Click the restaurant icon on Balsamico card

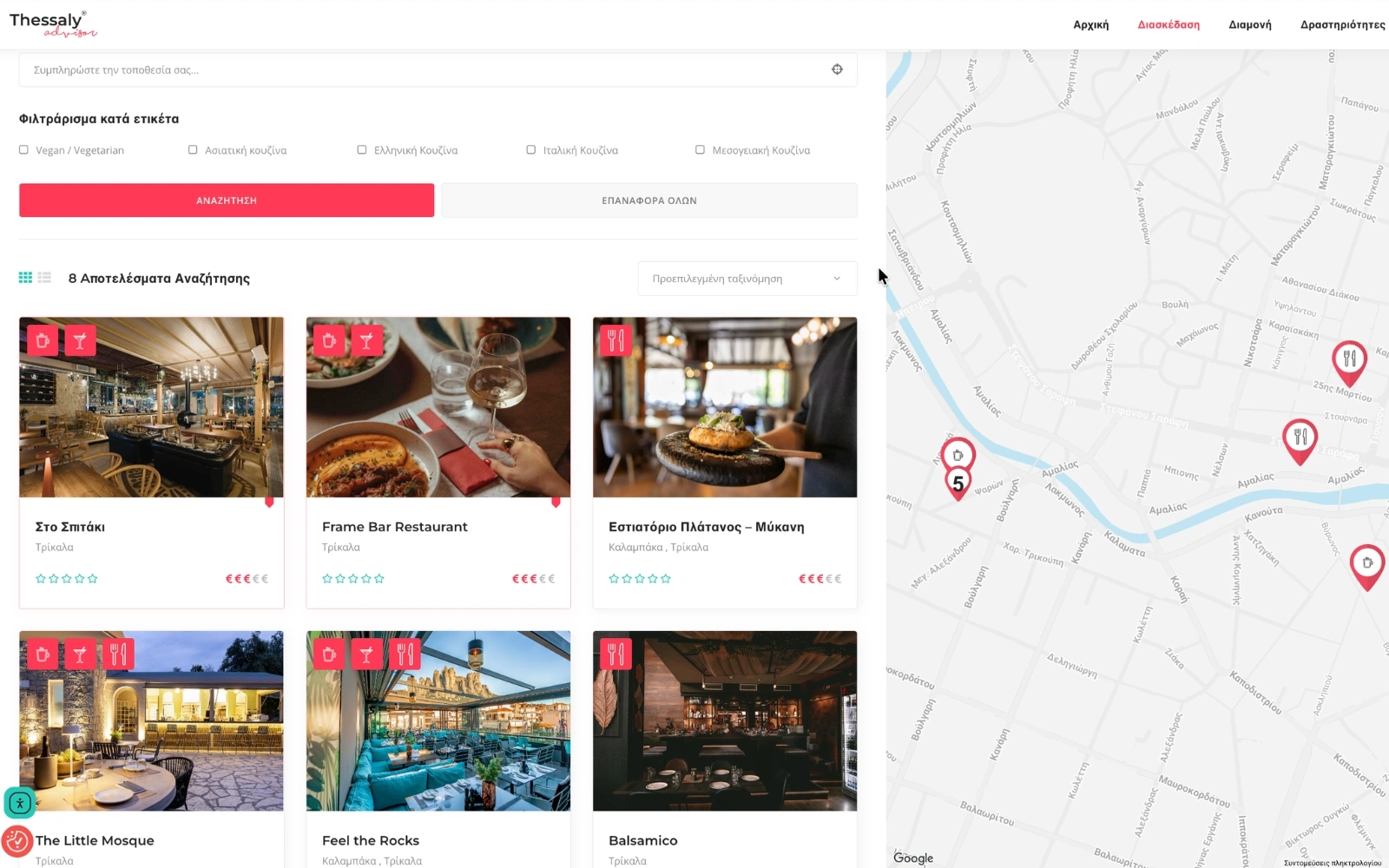(x=616, y=654)
